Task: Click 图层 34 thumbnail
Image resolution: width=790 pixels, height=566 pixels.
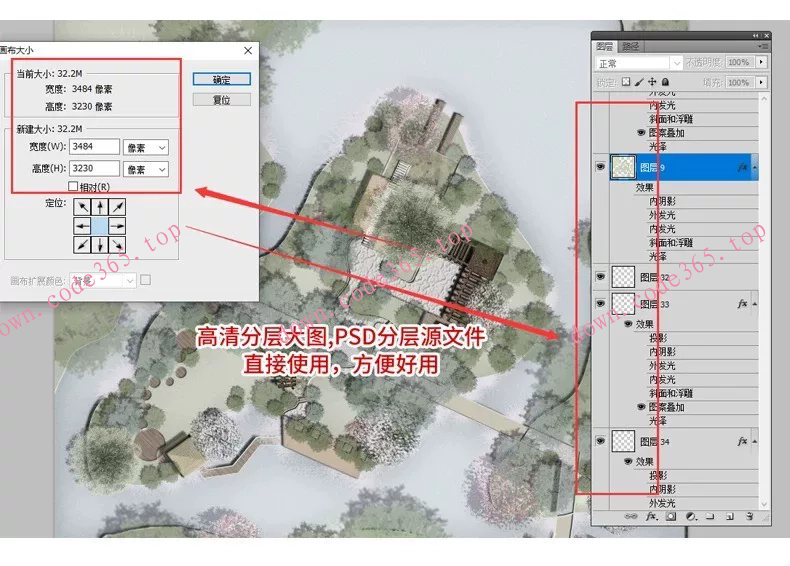Action: tap(623, 442)
